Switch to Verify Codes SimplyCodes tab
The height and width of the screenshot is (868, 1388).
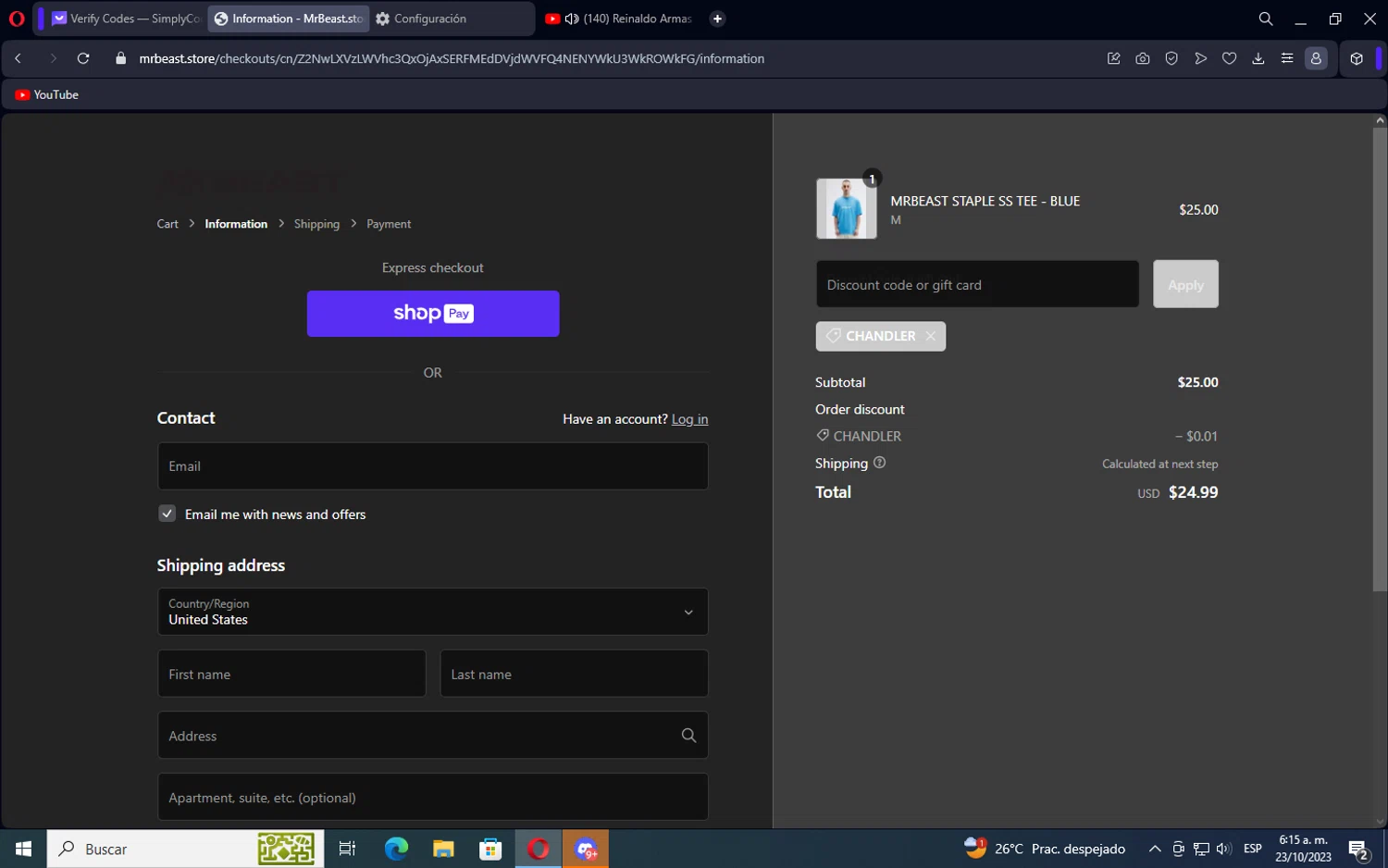click(x=126, y=19)
